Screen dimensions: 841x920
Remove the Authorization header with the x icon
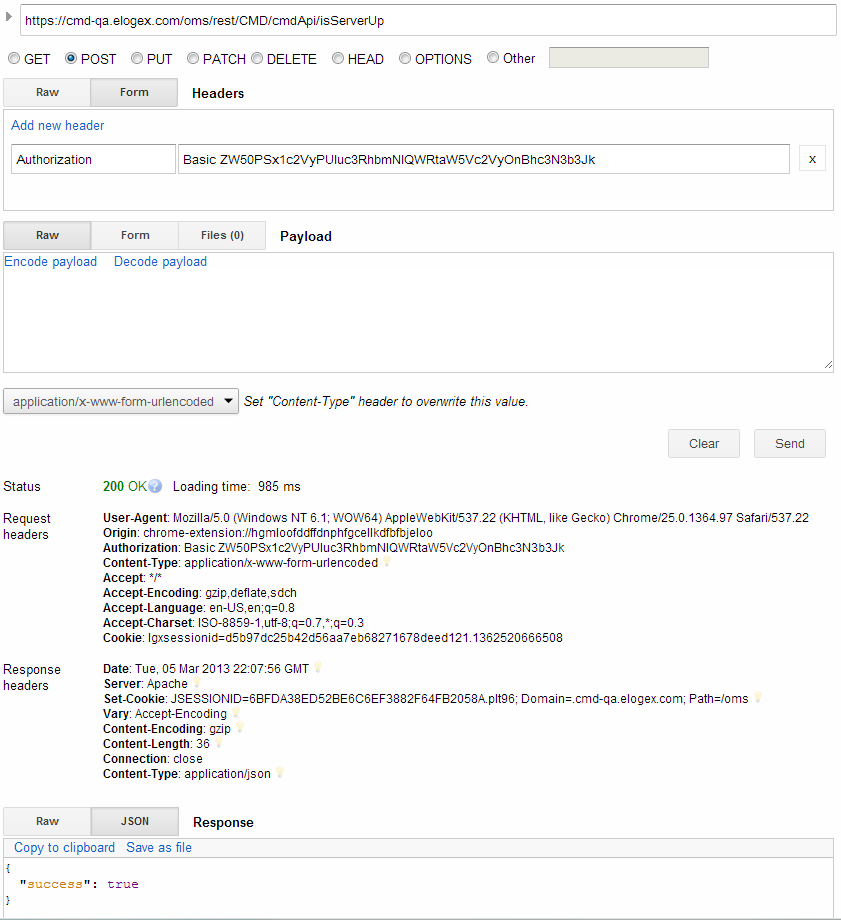pyautogui.click(x=812, y=158)
